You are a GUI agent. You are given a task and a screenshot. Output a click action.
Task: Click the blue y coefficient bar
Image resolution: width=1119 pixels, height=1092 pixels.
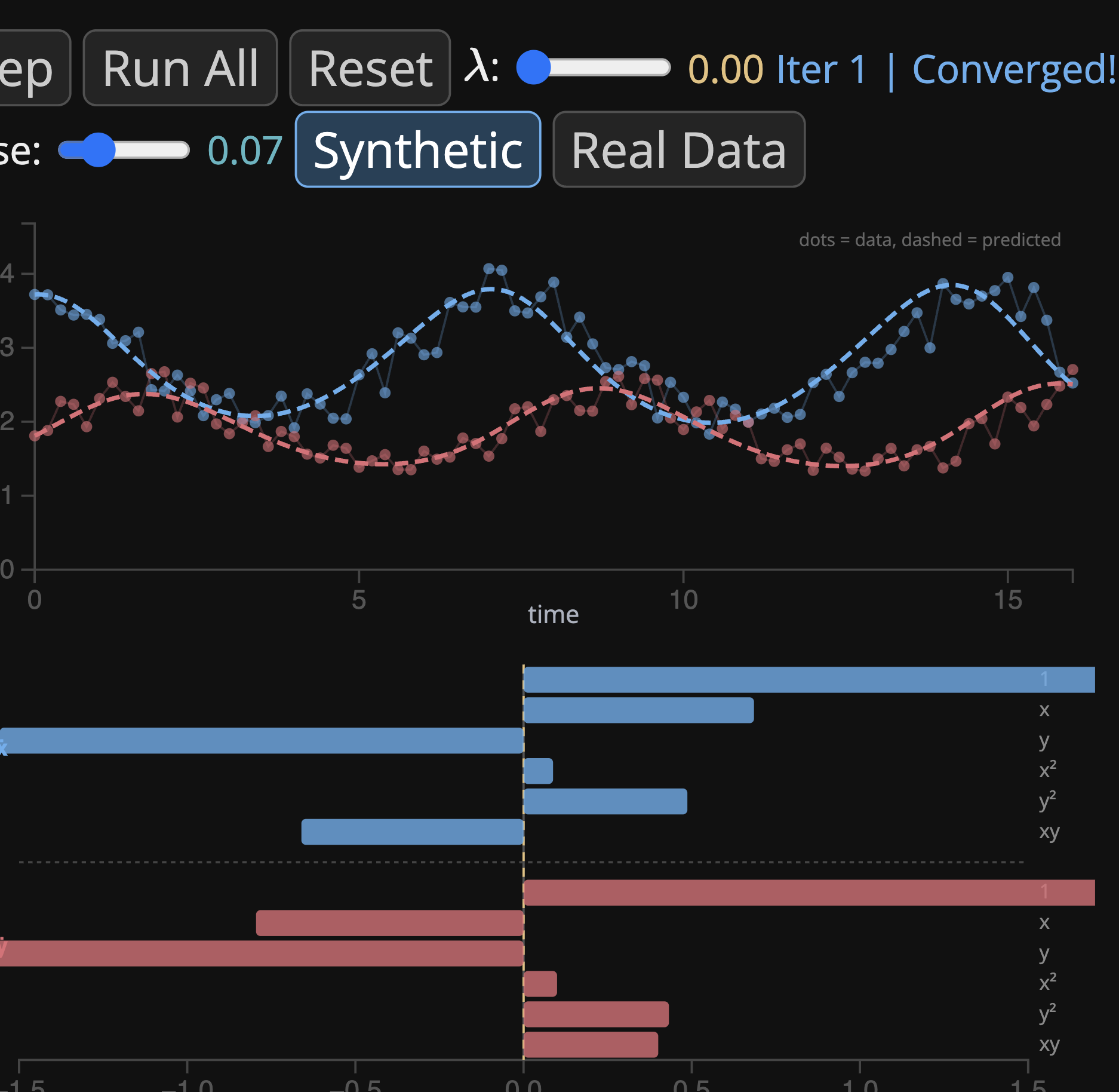point(262,741)
